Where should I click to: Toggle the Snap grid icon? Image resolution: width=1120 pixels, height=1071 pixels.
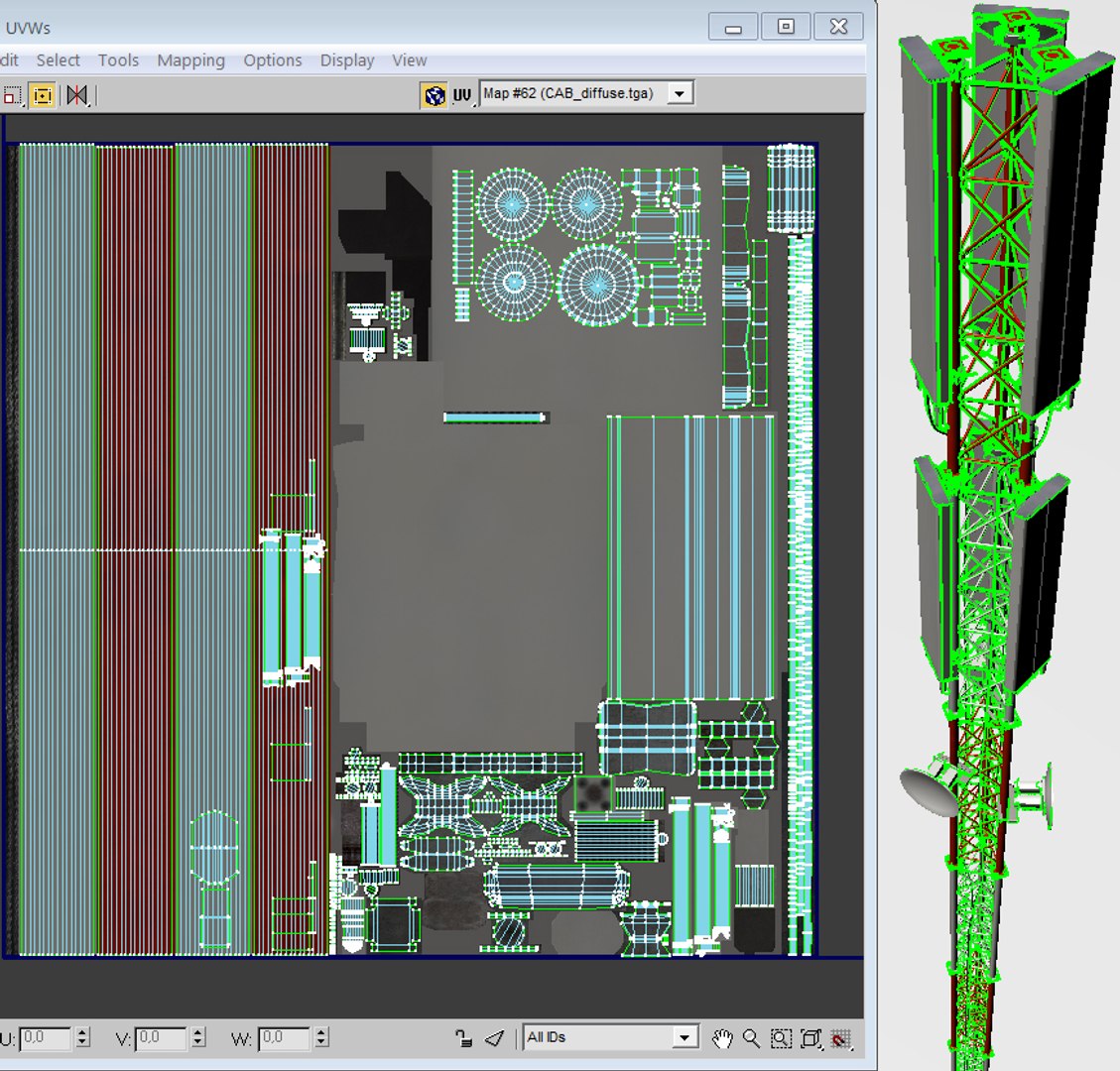pos(841,1039)
